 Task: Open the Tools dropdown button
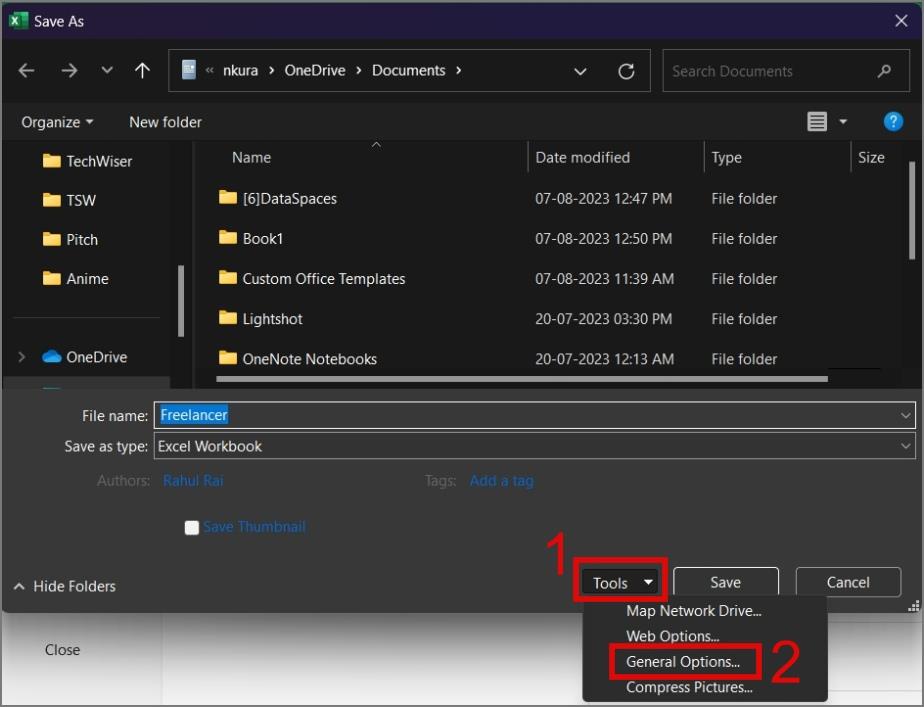coord(621,583)
